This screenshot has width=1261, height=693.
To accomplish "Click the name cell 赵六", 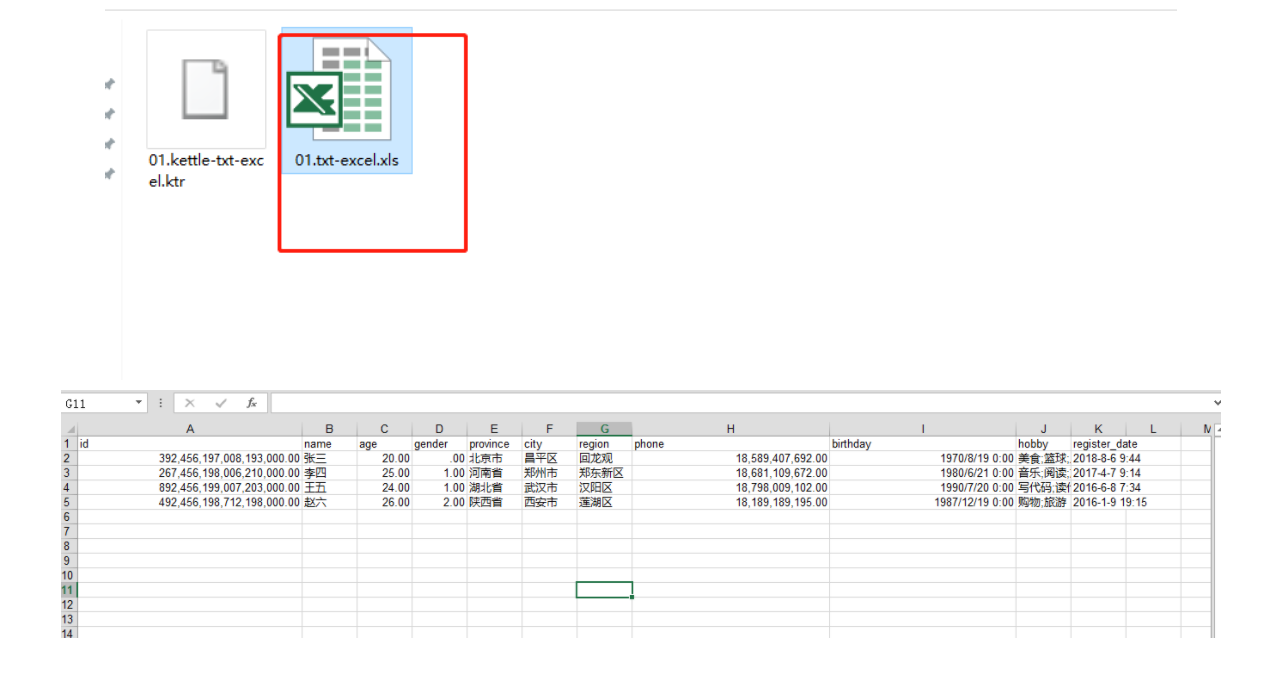I will pos(329,502).
